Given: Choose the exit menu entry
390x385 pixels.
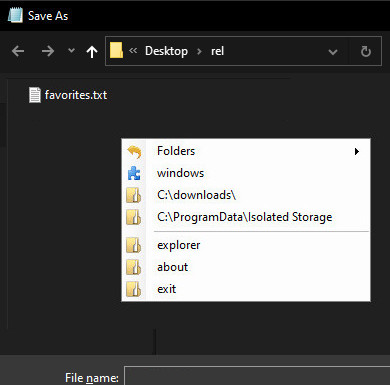Looking at the screenshot, I should [246, 289].
